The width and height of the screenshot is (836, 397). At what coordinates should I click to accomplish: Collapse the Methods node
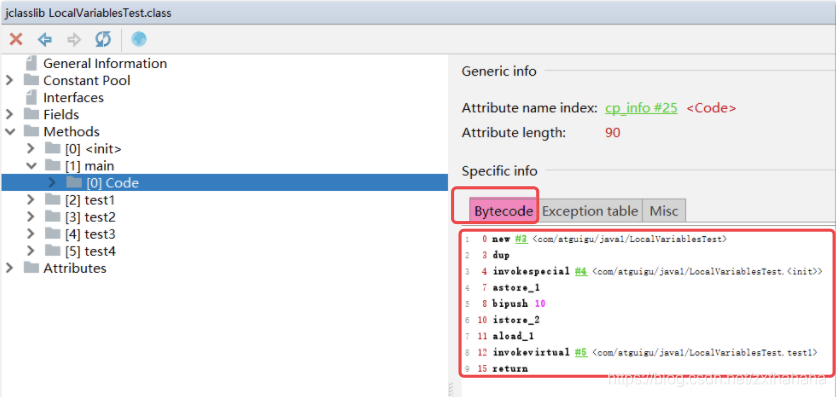tap(9, 132)
